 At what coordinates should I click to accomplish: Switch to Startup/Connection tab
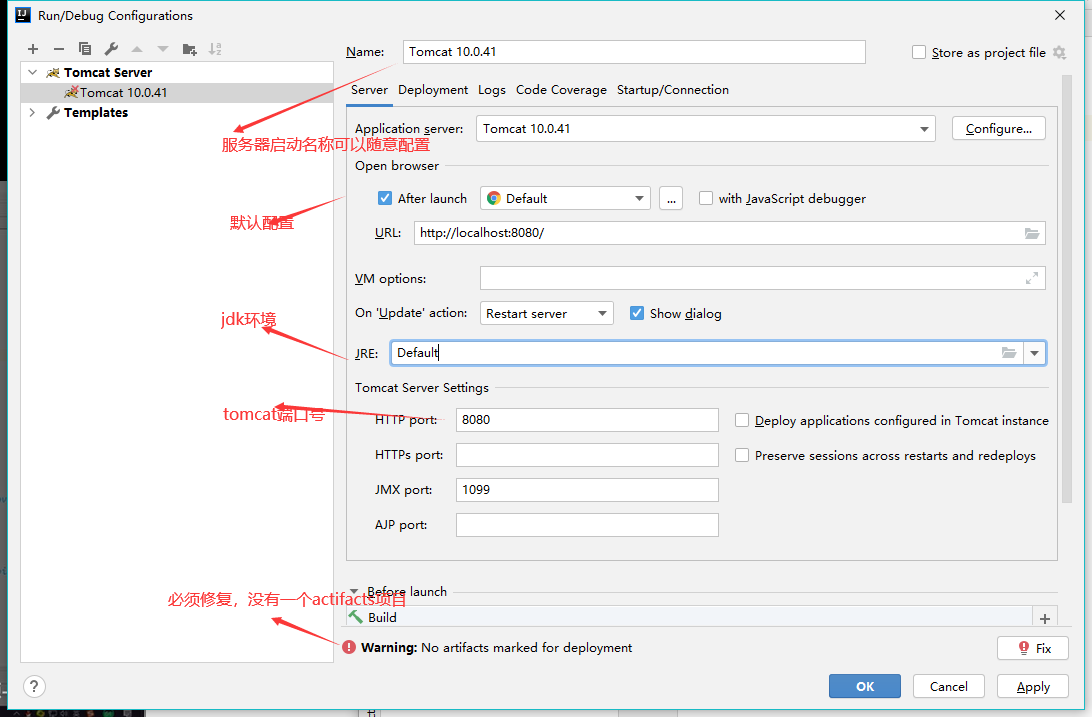(x=673, y=90)
